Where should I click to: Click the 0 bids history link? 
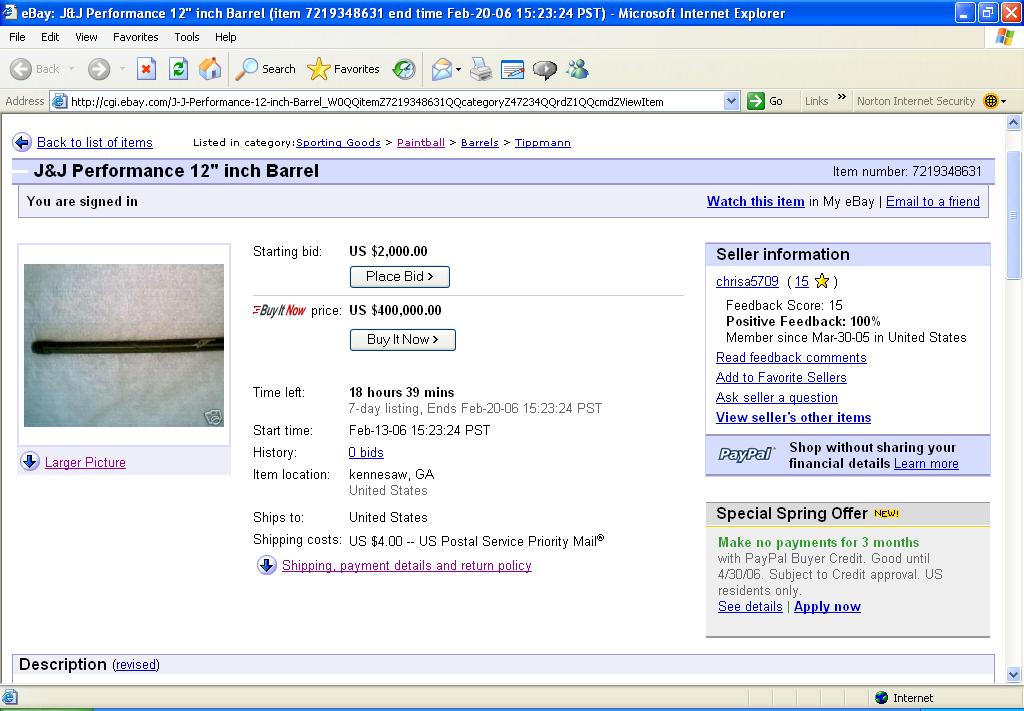pos(366,452)
